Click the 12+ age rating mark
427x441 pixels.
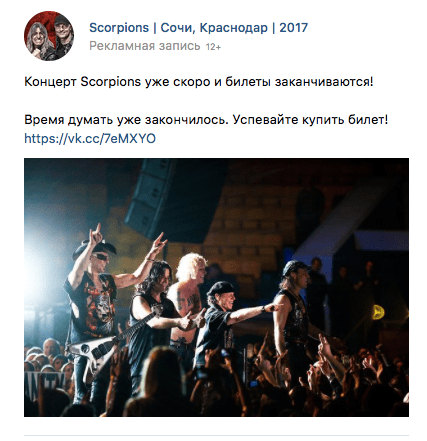point(213,47)
